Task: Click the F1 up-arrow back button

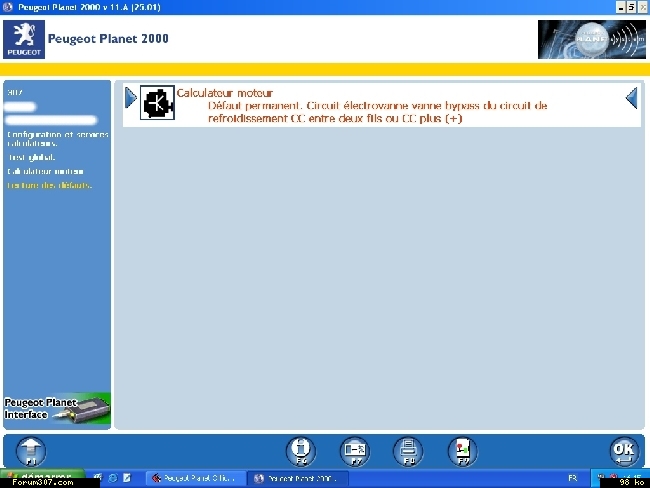Action: (x=32, y=451)
